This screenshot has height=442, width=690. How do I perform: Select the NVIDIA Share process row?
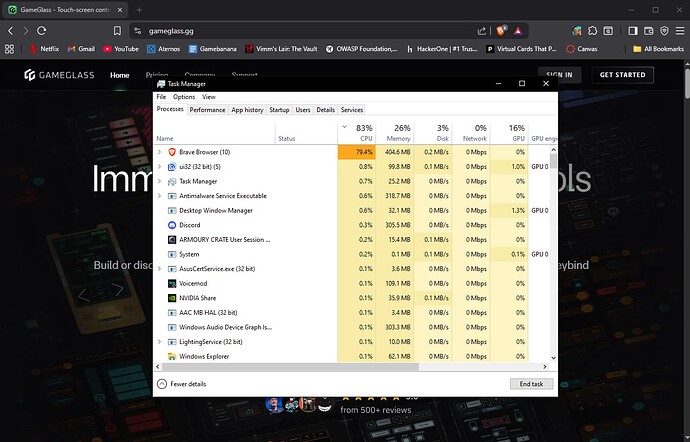tap(352, 298)
